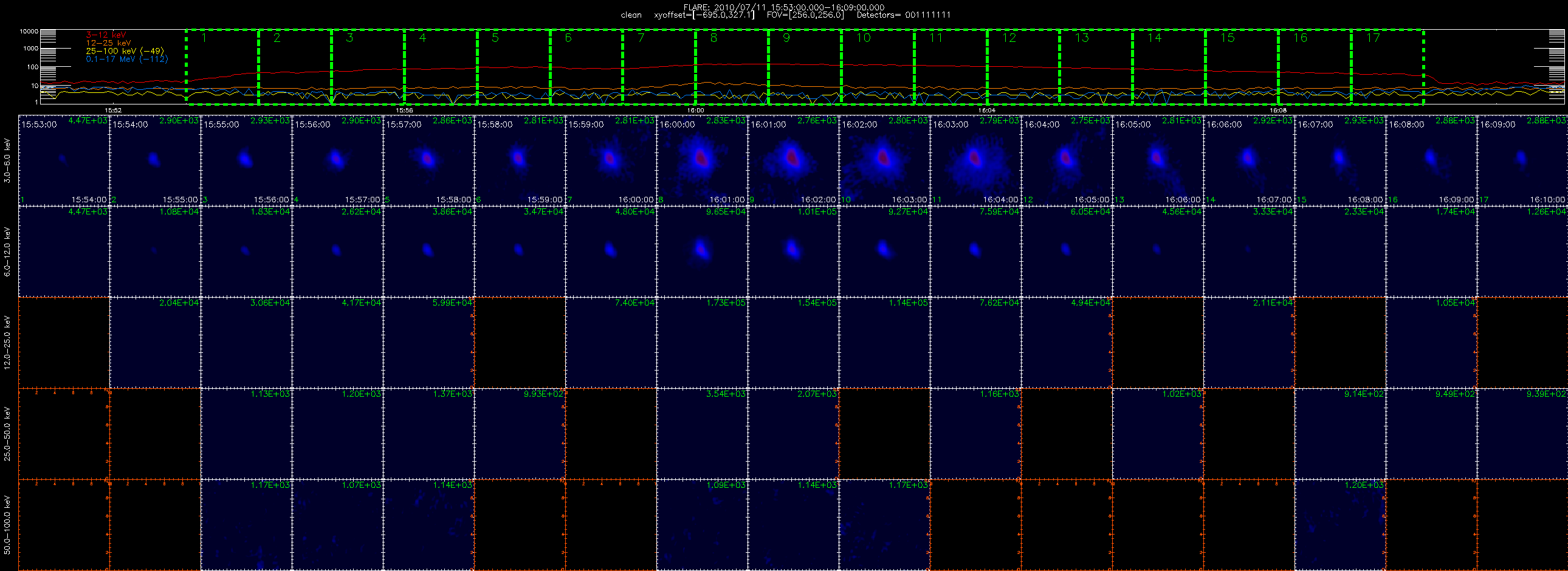Open 50.0-100.0 keV image with peak 1.07E+03
This screenshot has height=571, width=1568.
pos(337,525)
